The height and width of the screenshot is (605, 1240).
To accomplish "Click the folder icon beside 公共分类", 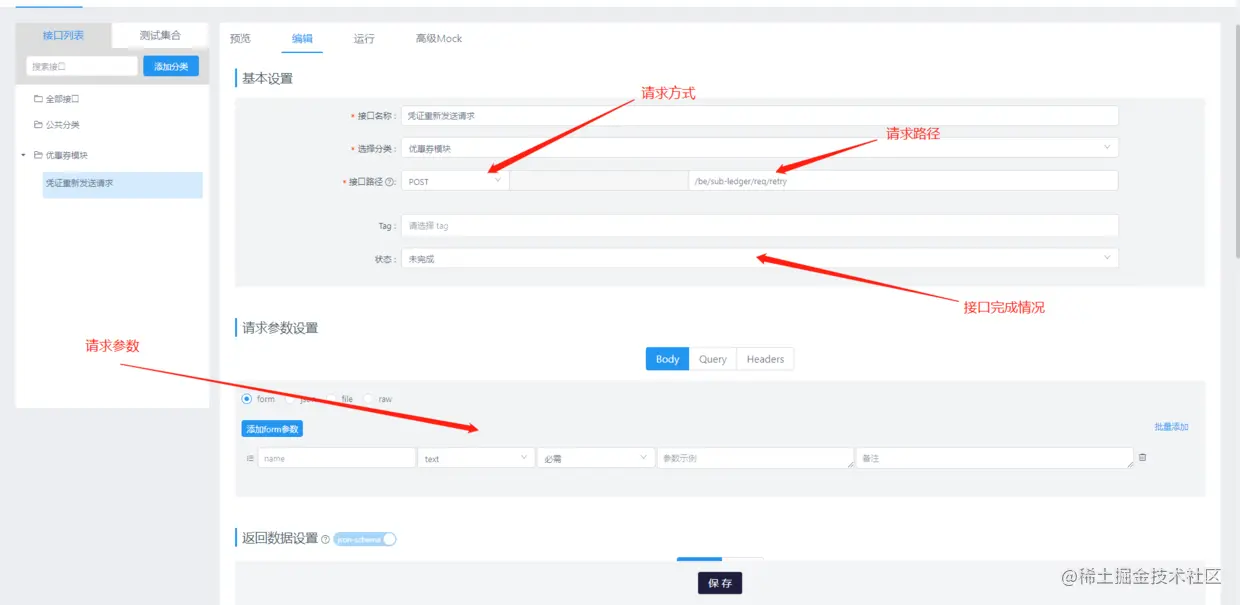I will 38,125.
